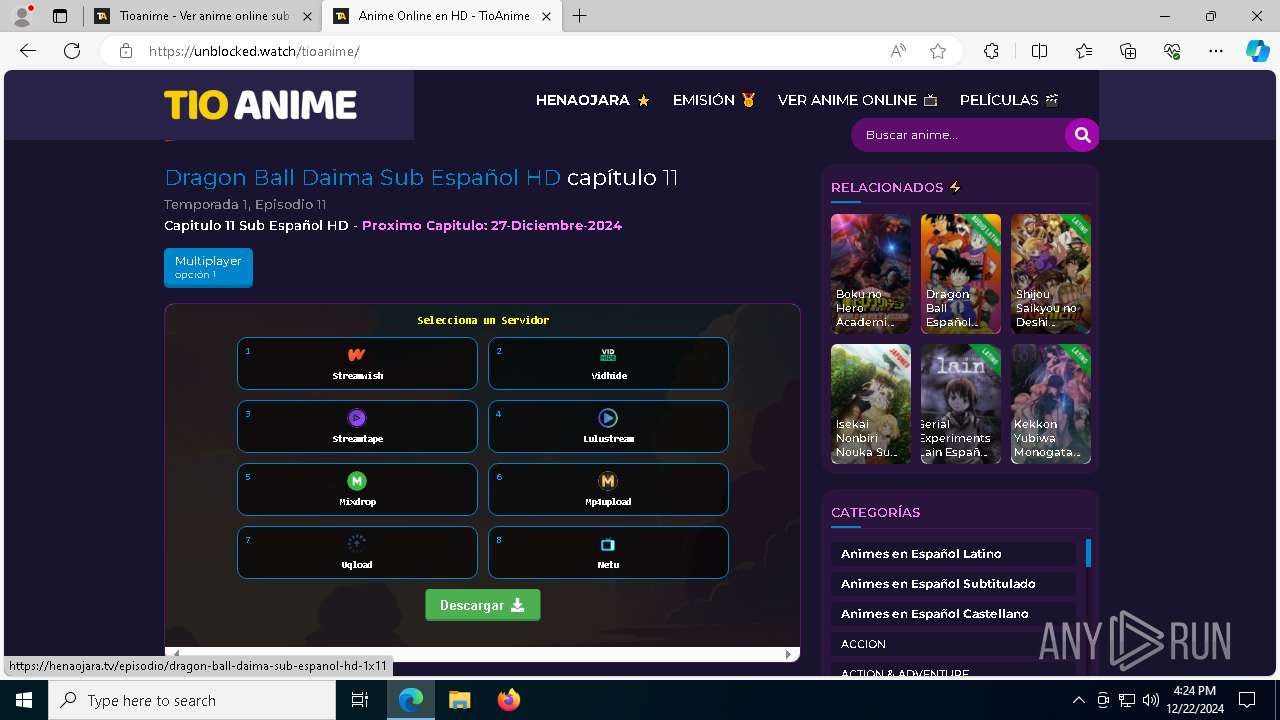Screen dimensions: 1280x720
Task: Select the Netu server
Action: click(608, 552)
